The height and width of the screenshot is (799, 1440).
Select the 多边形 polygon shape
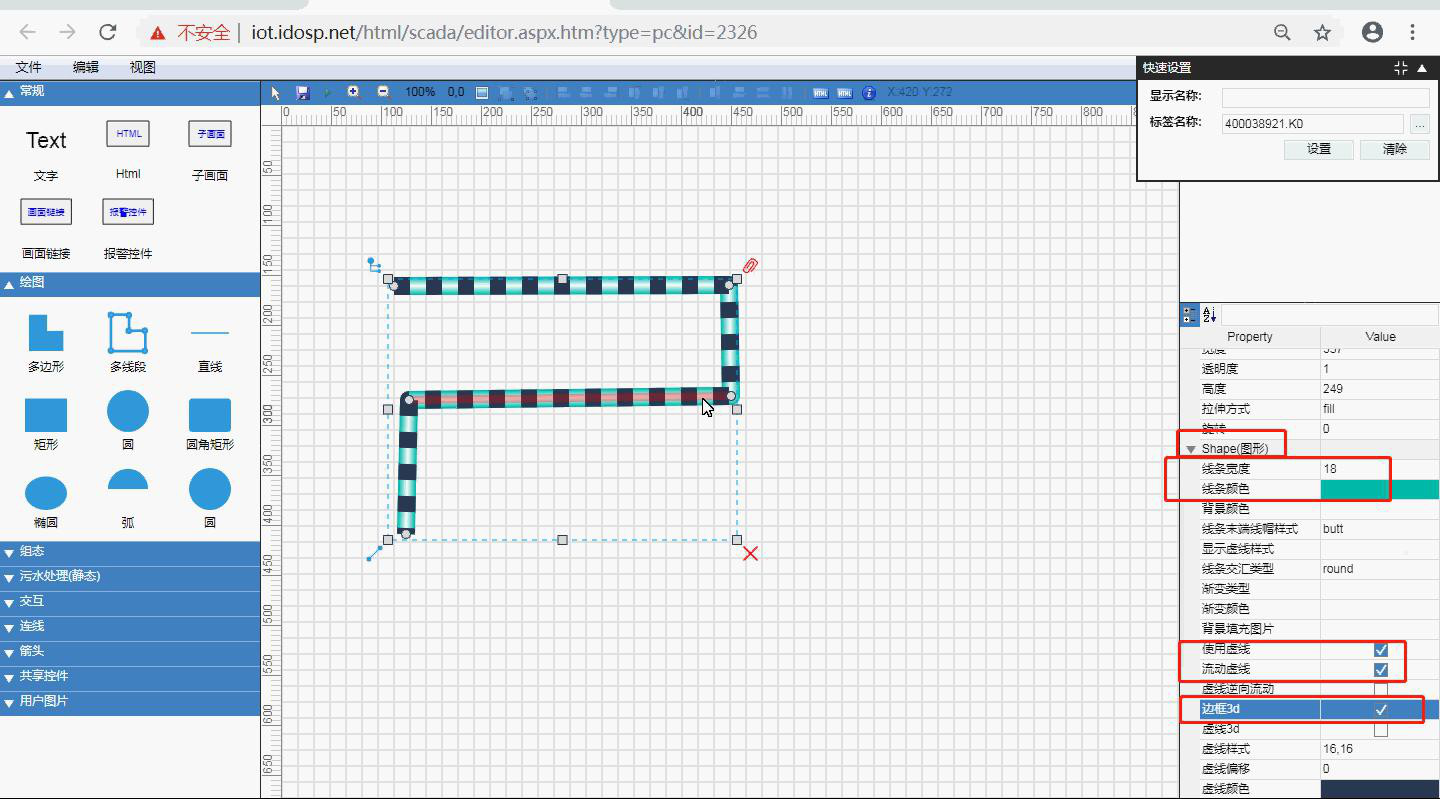(x=46, y=333)
